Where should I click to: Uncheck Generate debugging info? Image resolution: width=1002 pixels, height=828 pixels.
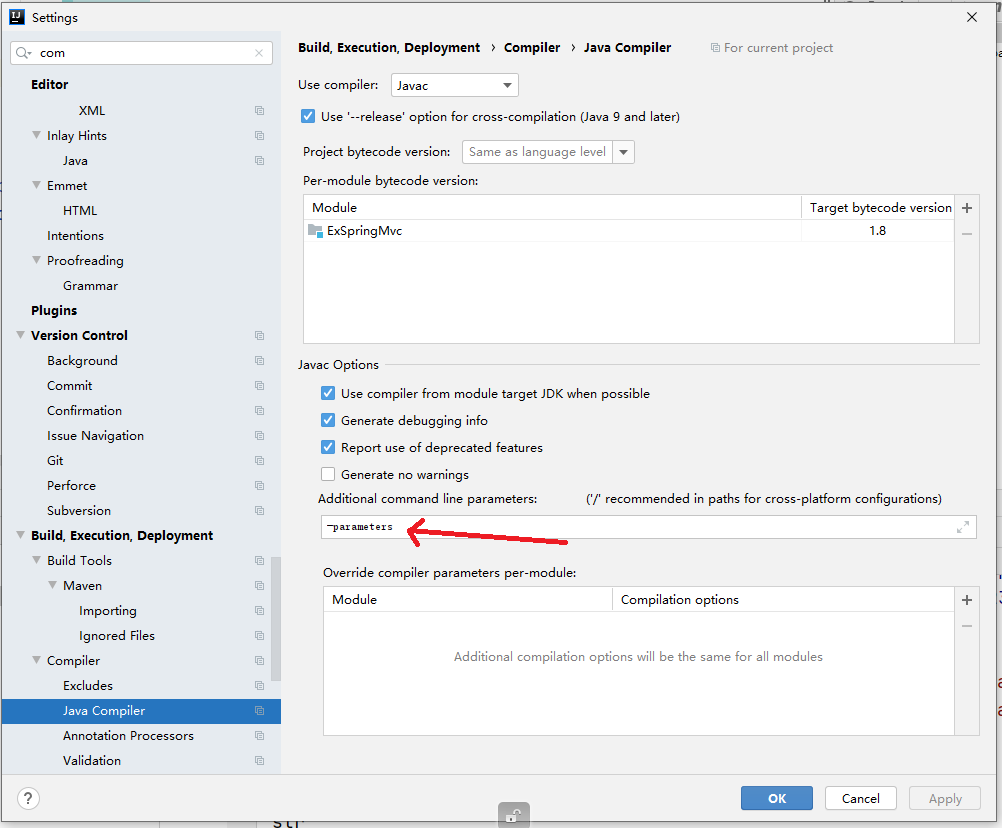328,420
